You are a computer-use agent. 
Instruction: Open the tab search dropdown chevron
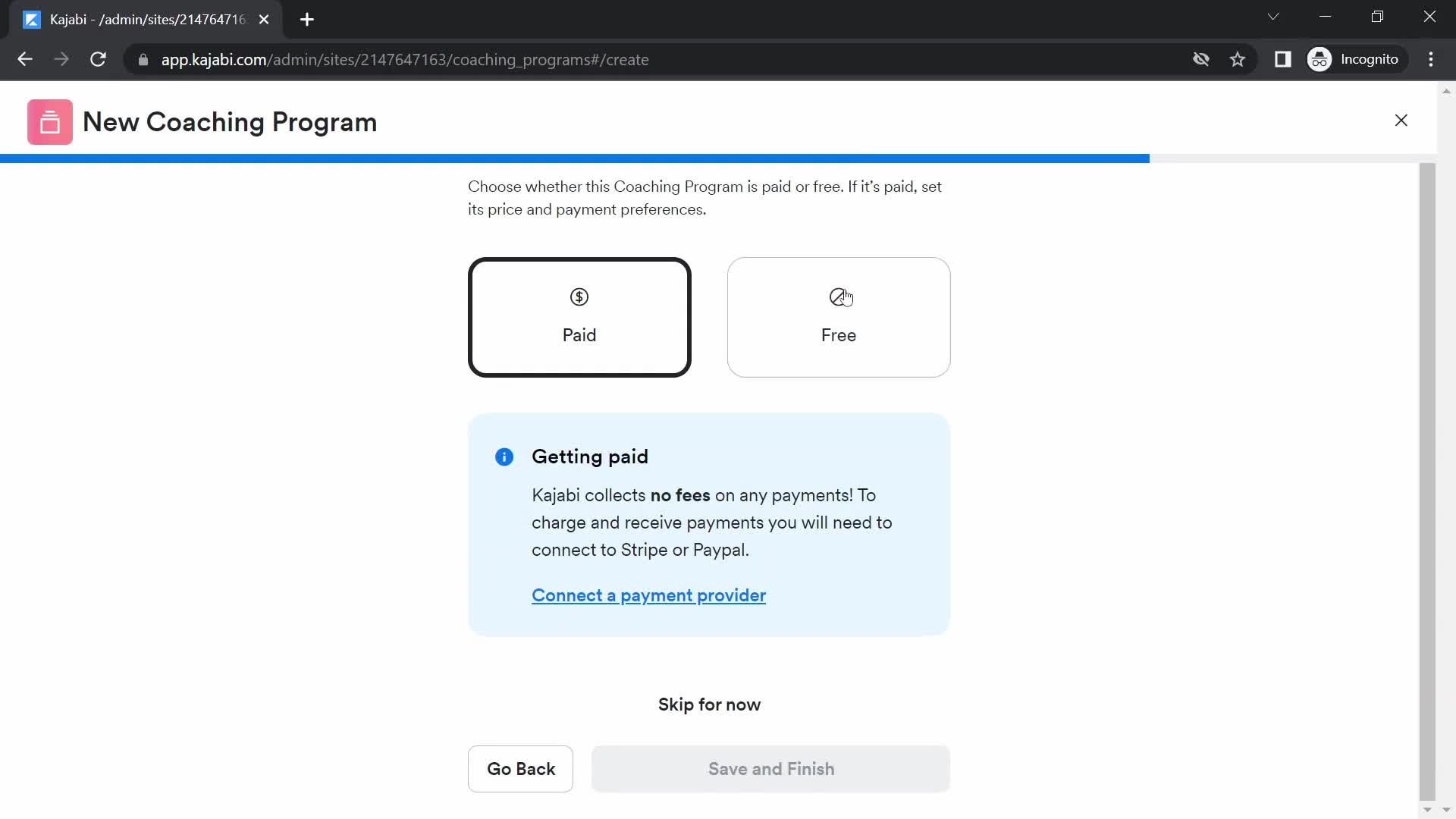coord(1273,17)
